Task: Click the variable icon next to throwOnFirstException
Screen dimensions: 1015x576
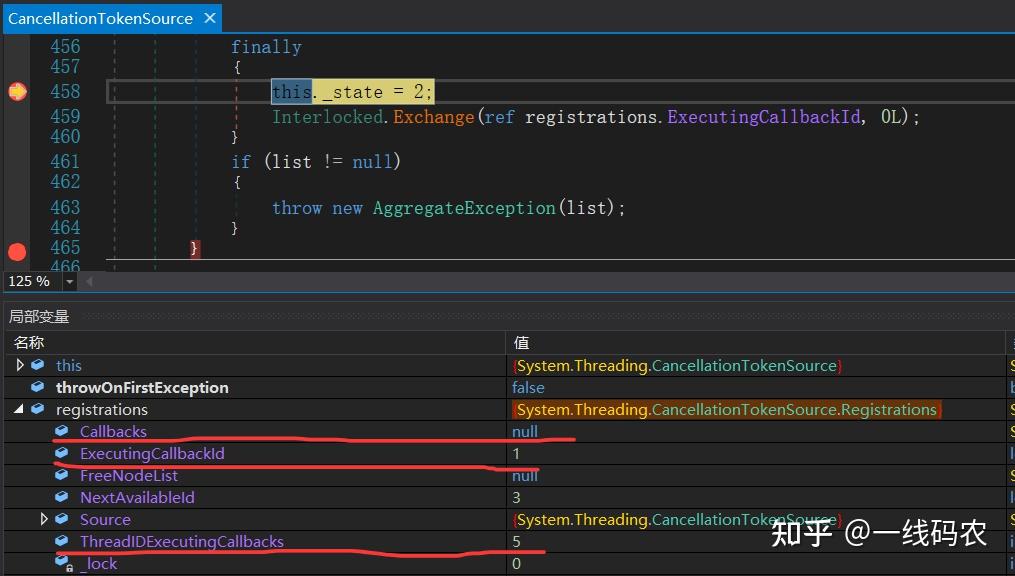Action: tap(37, 387)
